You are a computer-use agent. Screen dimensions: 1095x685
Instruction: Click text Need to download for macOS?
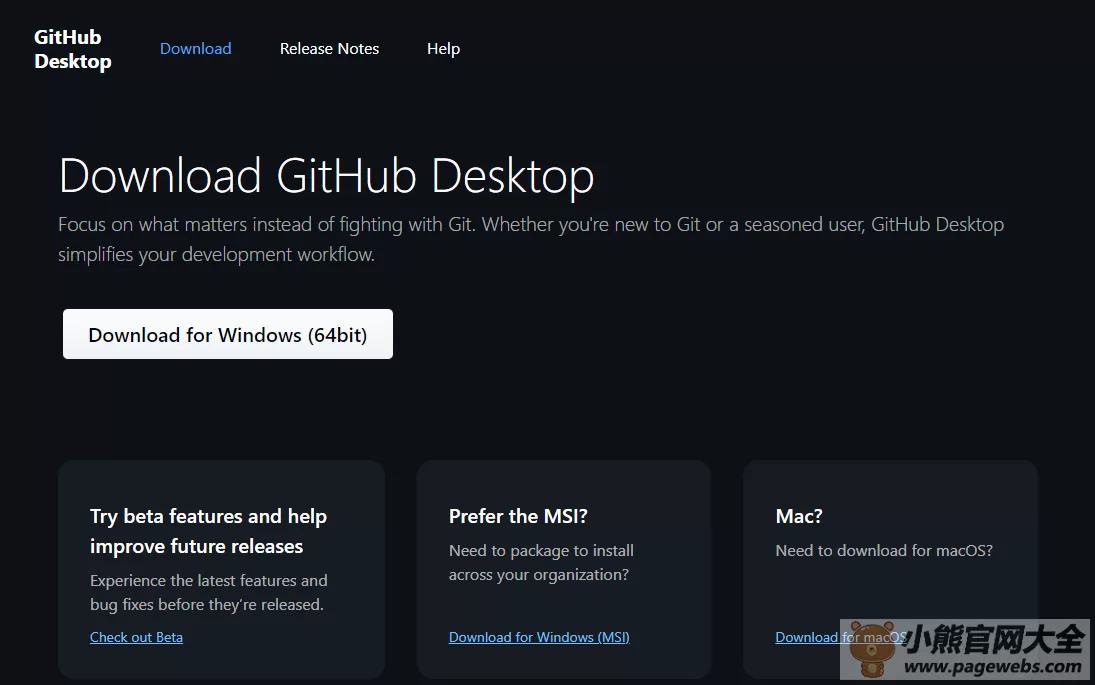884,550
